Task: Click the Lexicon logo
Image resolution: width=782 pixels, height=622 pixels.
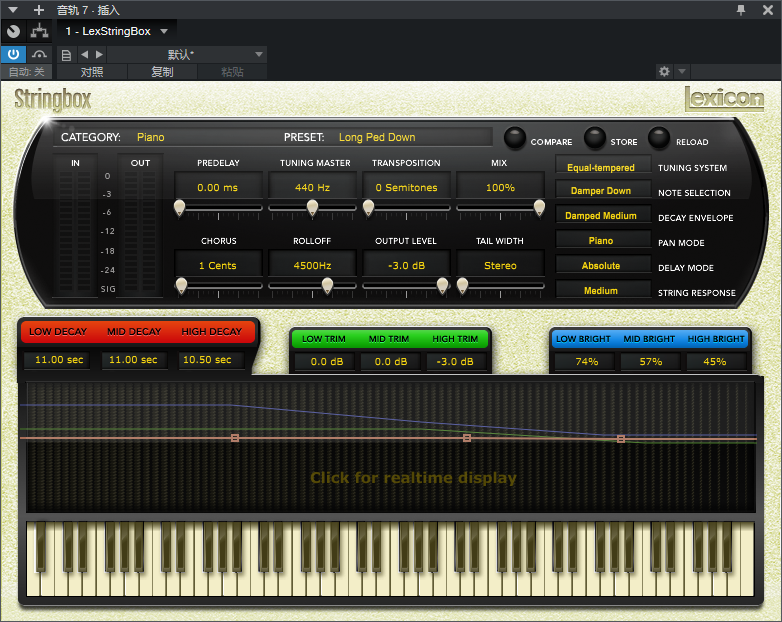Action: (724, 98)
